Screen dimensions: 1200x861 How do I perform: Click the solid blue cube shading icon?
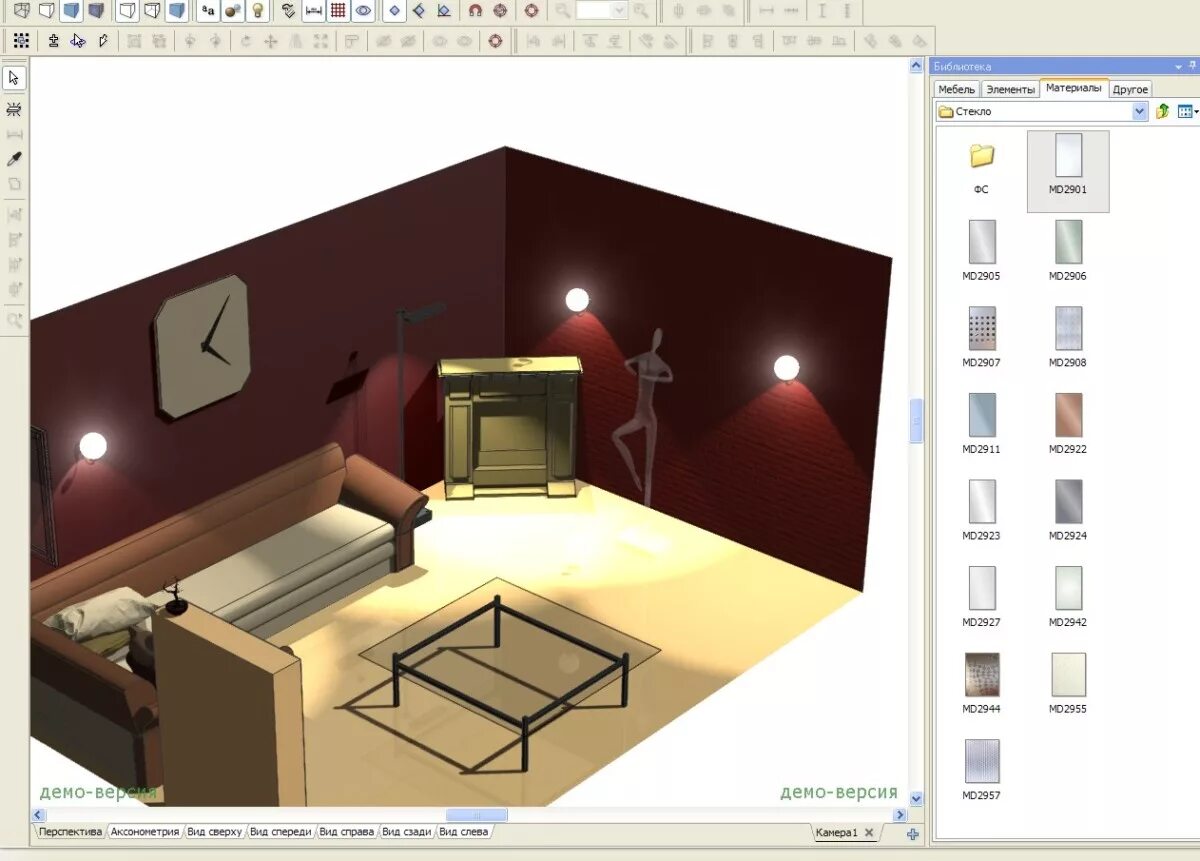pos(71,11)
